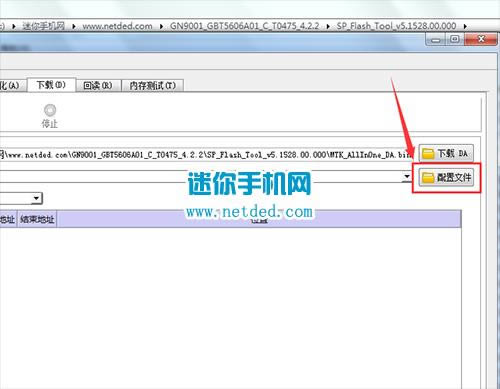Open the 内存测试(T) tab
This screenshot has height=389, width=500.
[152, 86]
